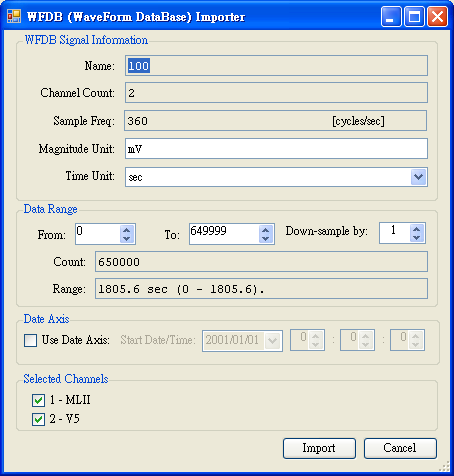Click into the Magnitude Unit text field
Screen dimensions: 454x476
tap(276, 149)
